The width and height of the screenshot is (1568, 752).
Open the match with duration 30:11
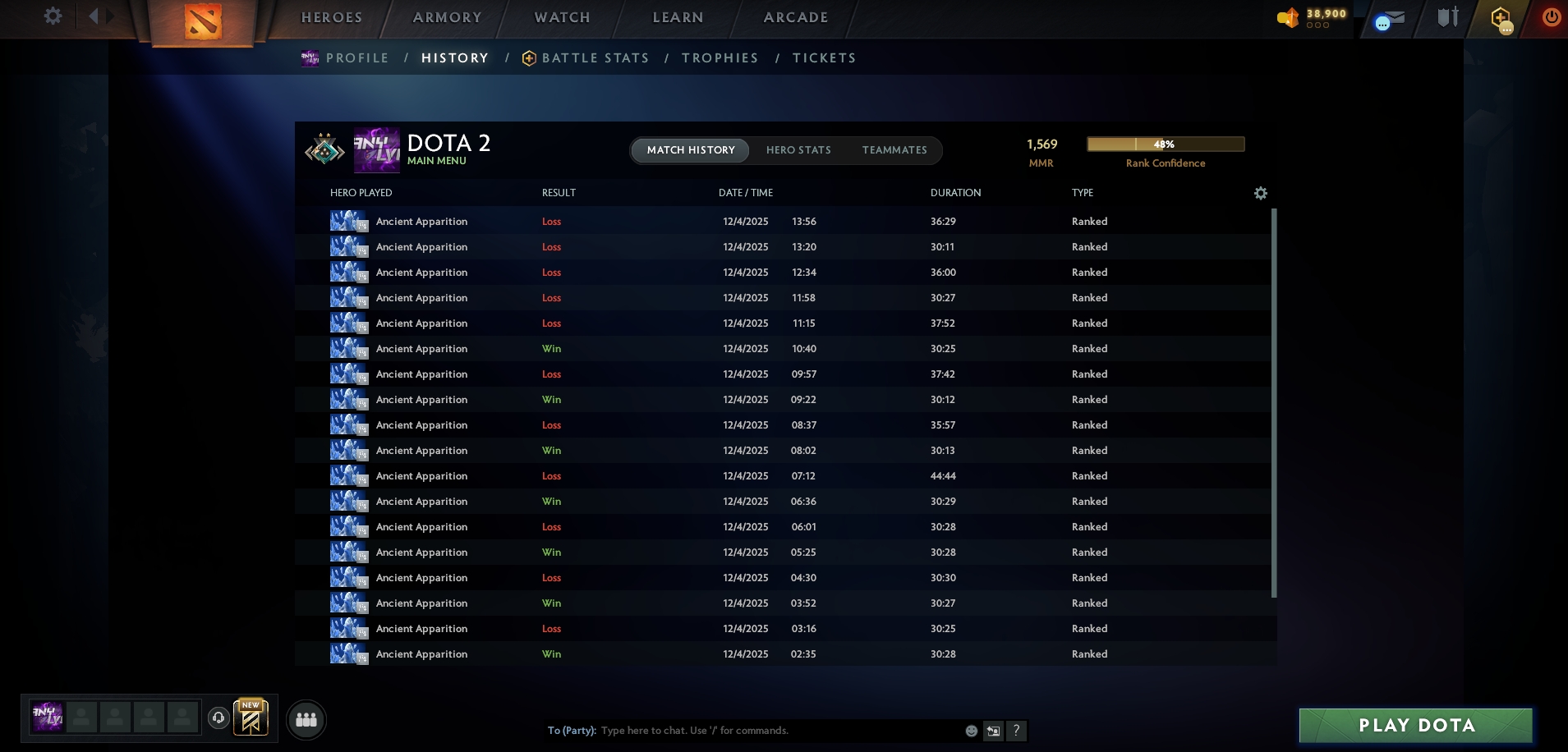pos(783,247)
